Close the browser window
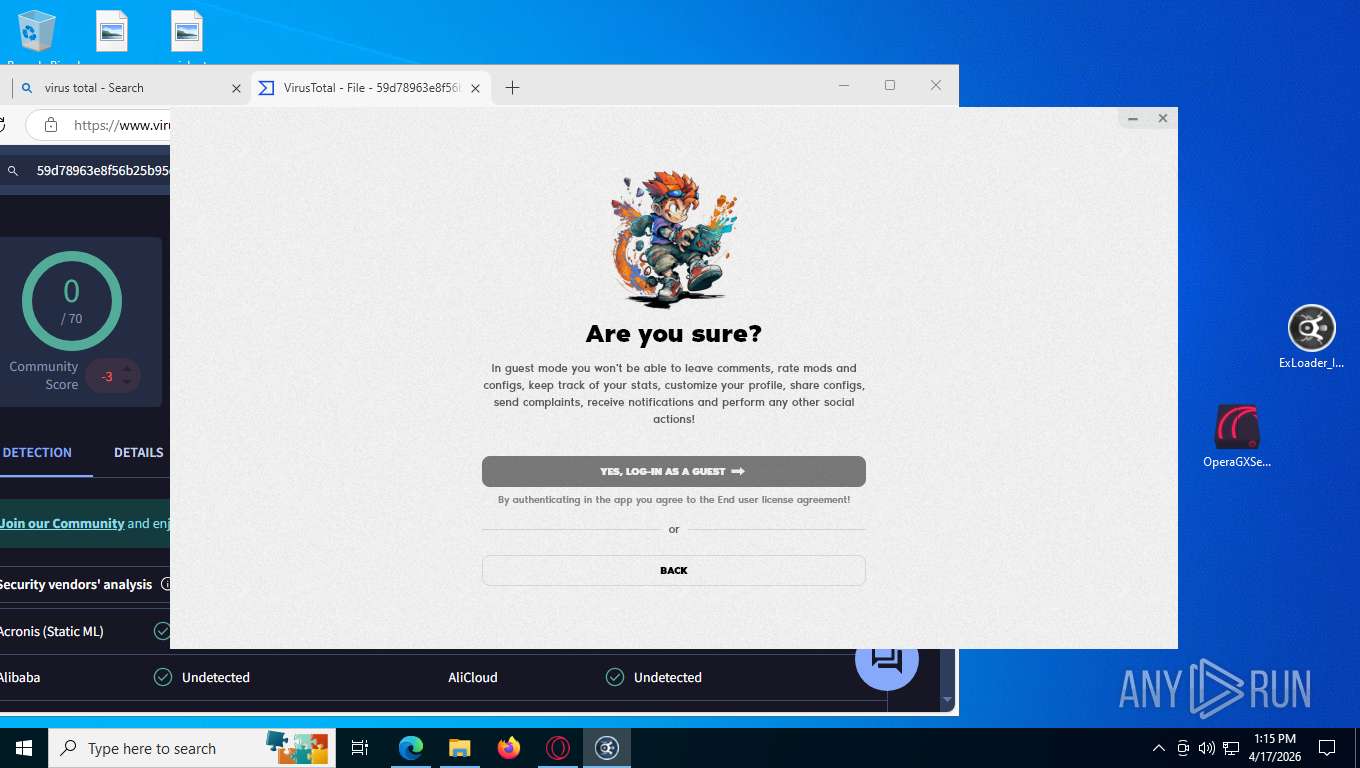1360x768 pixels. (x=936, y=85)
